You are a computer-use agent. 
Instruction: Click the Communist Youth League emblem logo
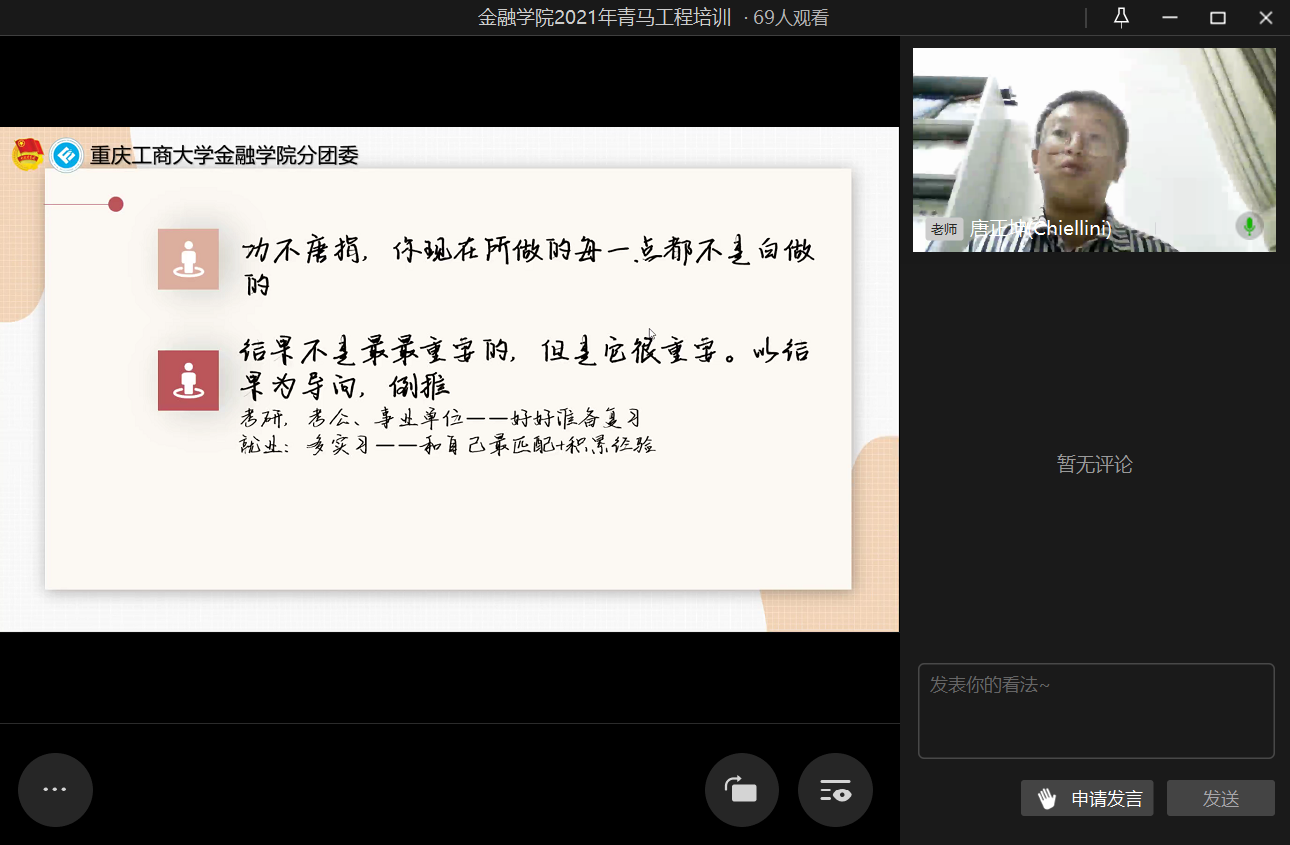tap(27, 155)
